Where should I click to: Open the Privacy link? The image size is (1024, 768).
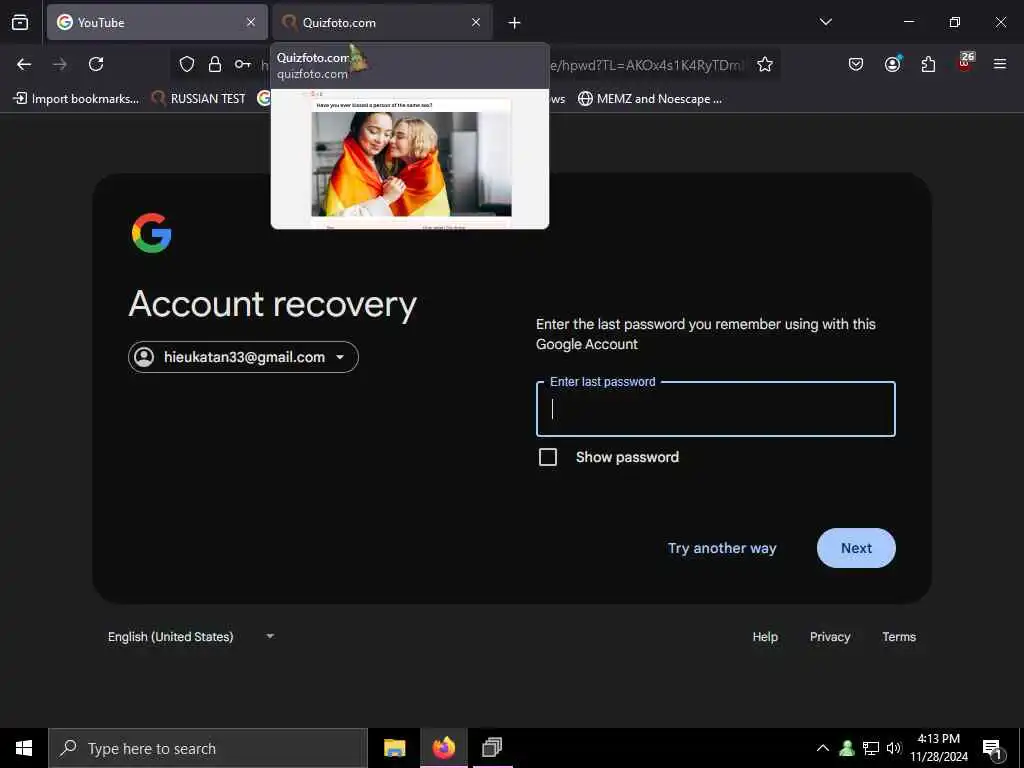830,637
